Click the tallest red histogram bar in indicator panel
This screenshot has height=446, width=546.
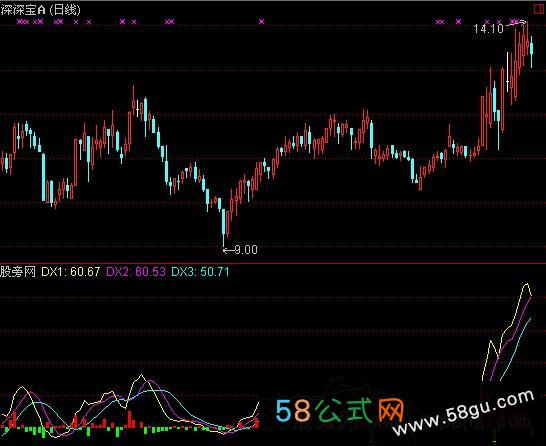pyautogui.click(x=130, y=419)
